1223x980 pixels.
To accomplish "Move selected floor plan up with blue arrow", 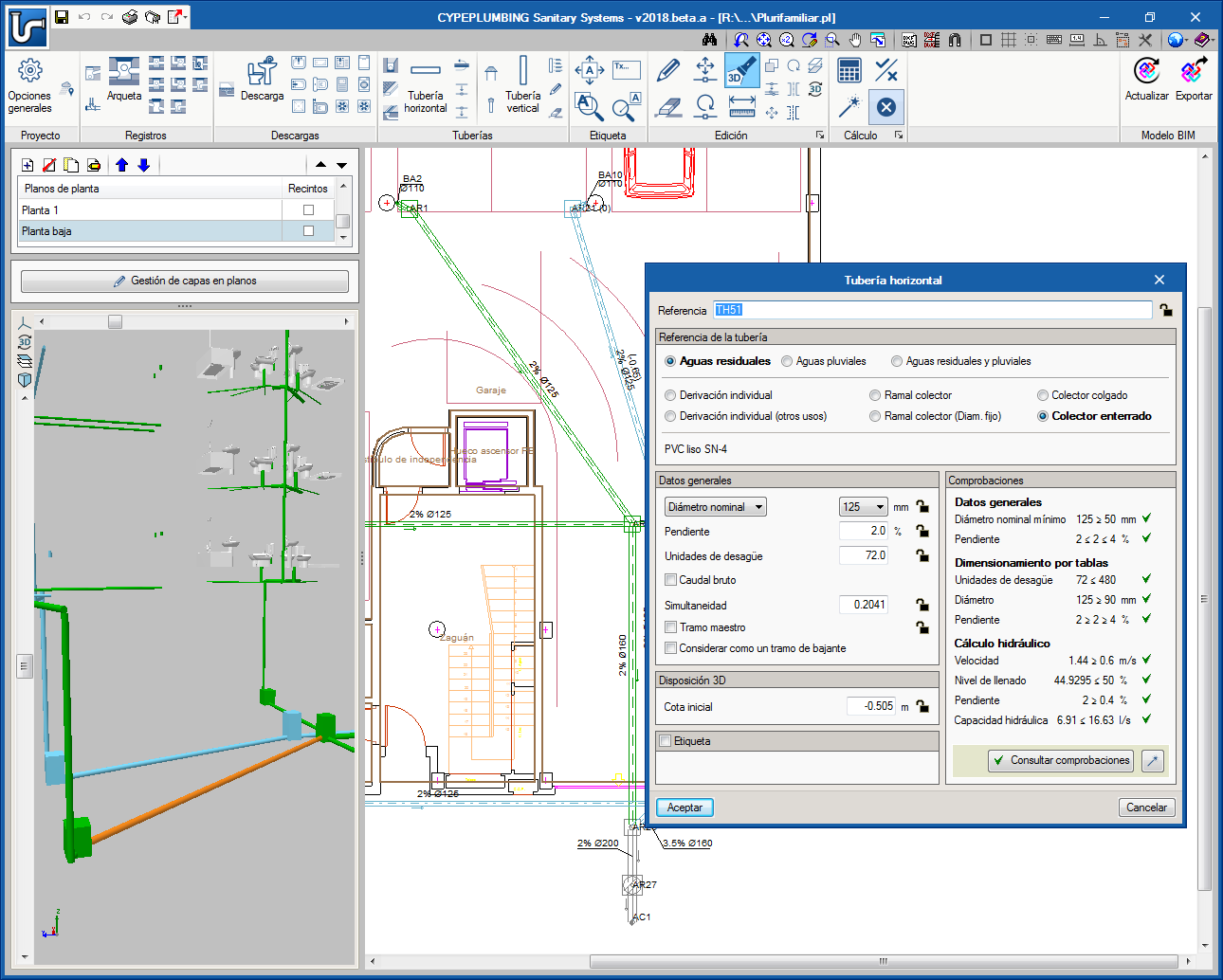I will (x=122, y=165).
